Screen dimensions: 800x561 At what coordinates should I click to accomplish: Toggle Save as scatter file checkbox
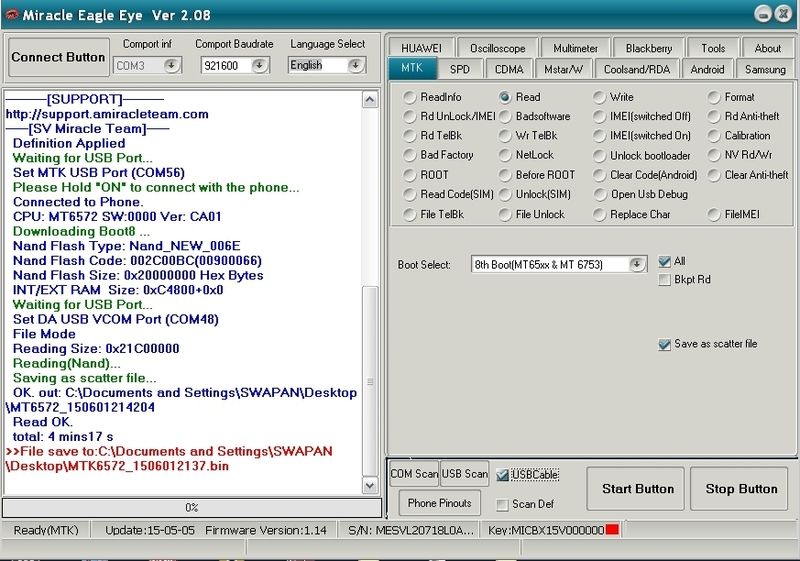tap(664, 345)
